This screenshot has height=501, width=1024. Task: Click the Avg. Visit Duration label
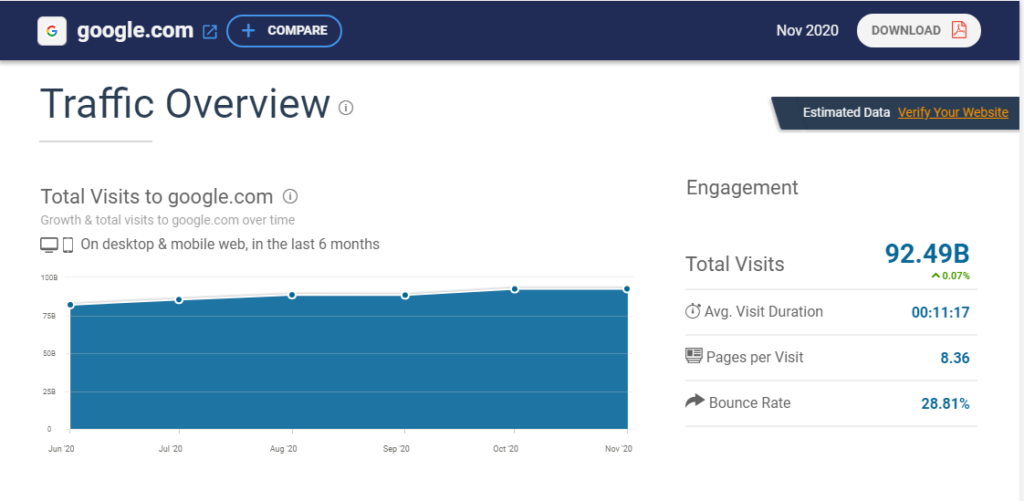click(x=763, y=312)
